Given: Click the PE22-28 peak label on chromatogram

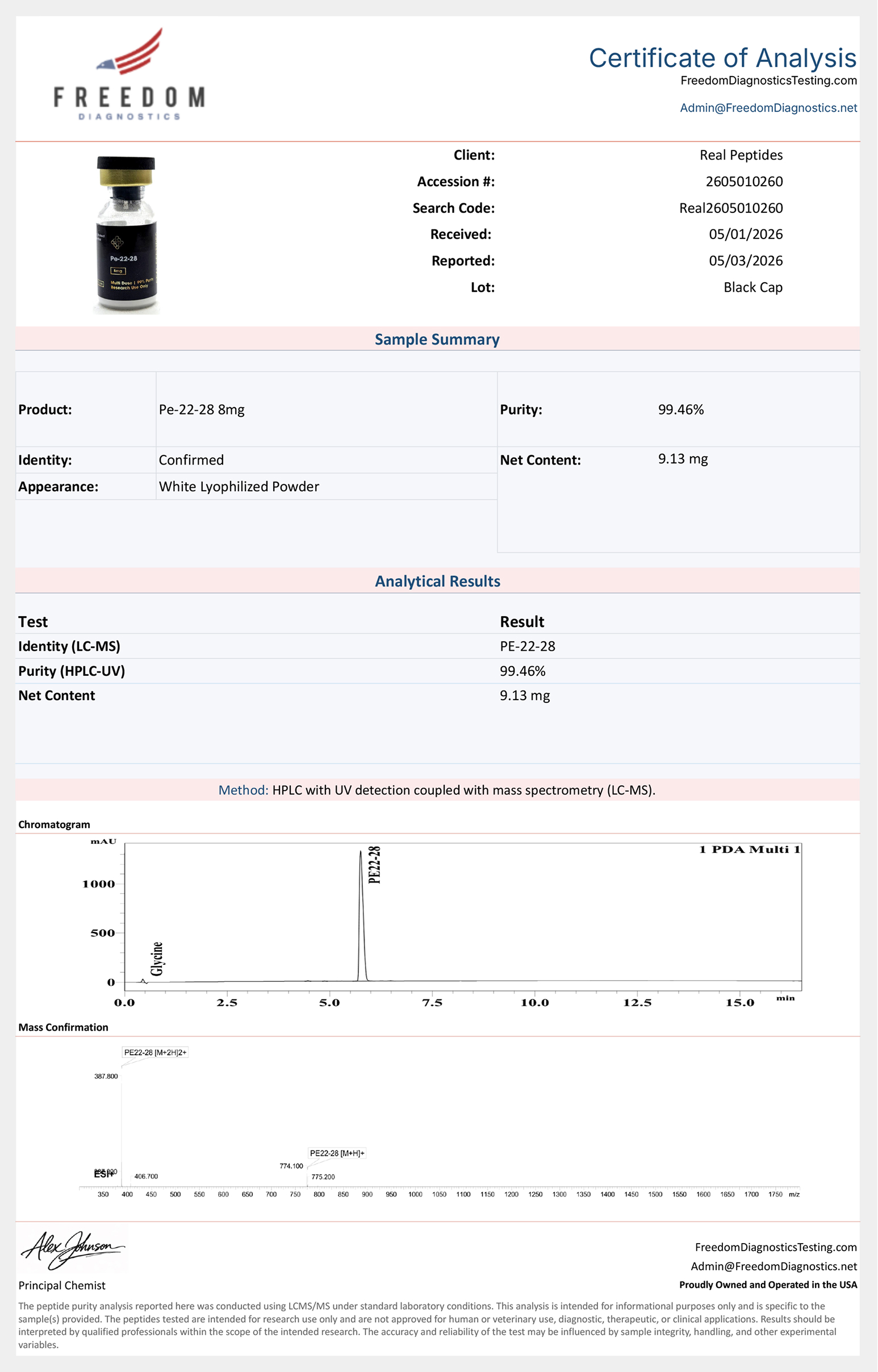Looking at the screenshot, I should click(x=374, y=865).
